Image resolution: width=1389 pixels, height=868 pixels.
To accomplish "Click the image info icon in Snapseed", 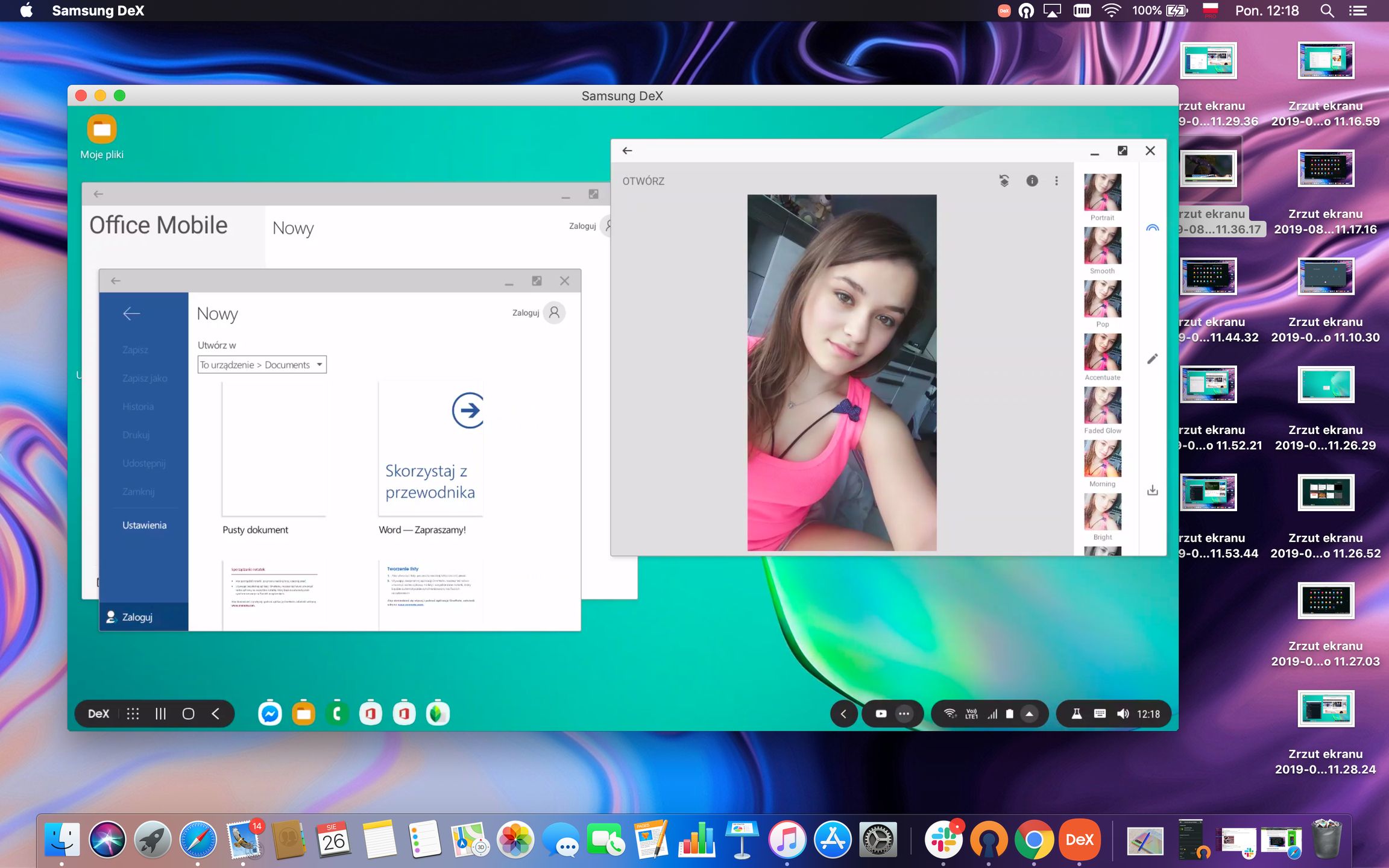I will 1032,181.
